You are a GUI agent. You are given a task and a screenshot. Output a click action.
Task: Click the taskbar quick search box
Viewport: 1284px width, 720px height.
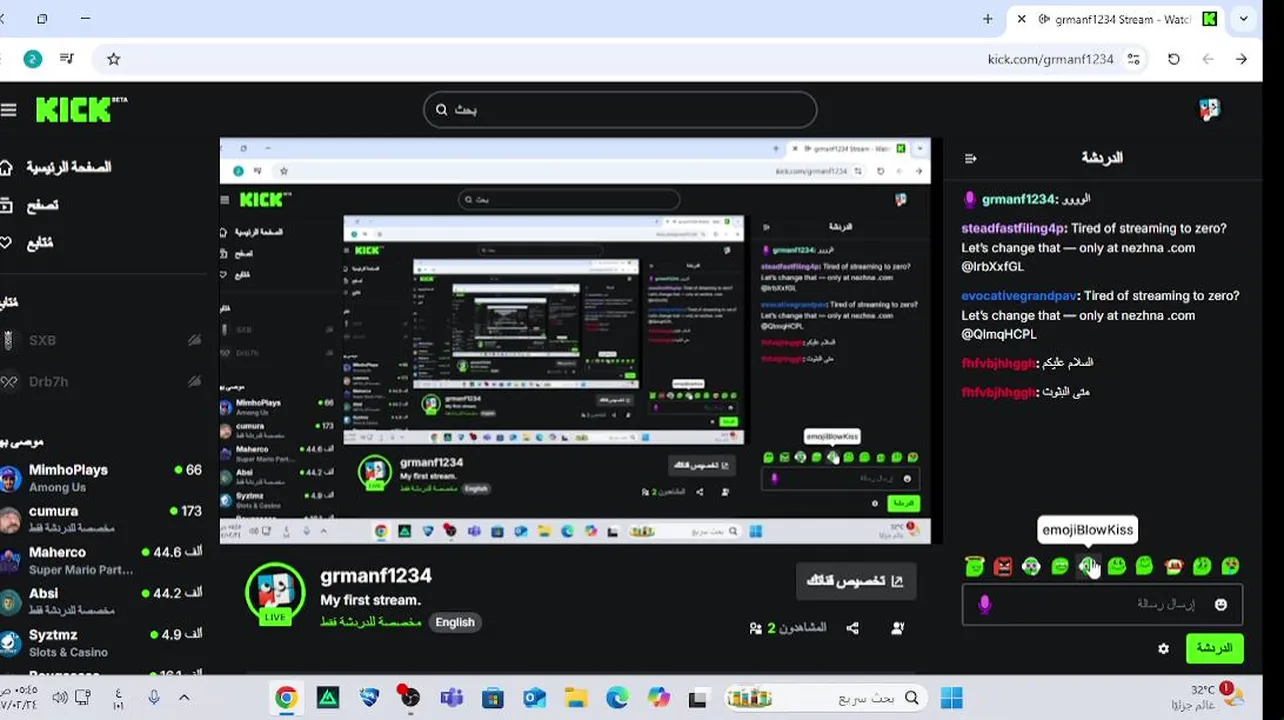[824, 698]
